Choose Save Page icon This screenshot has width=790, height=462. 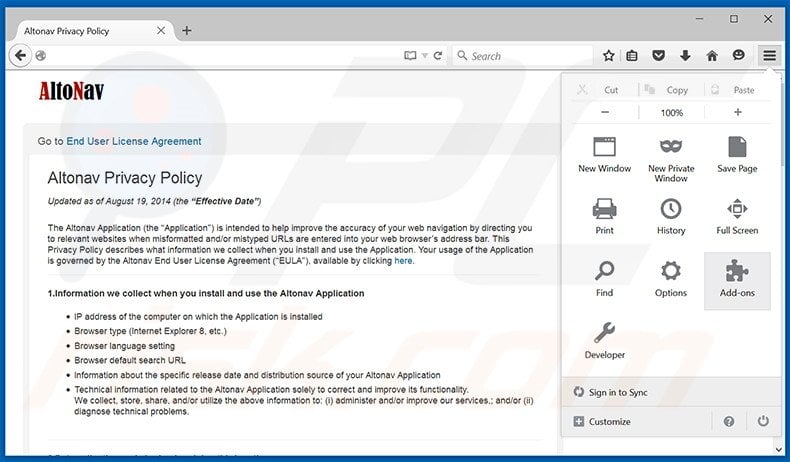click(x=737, y=155)
